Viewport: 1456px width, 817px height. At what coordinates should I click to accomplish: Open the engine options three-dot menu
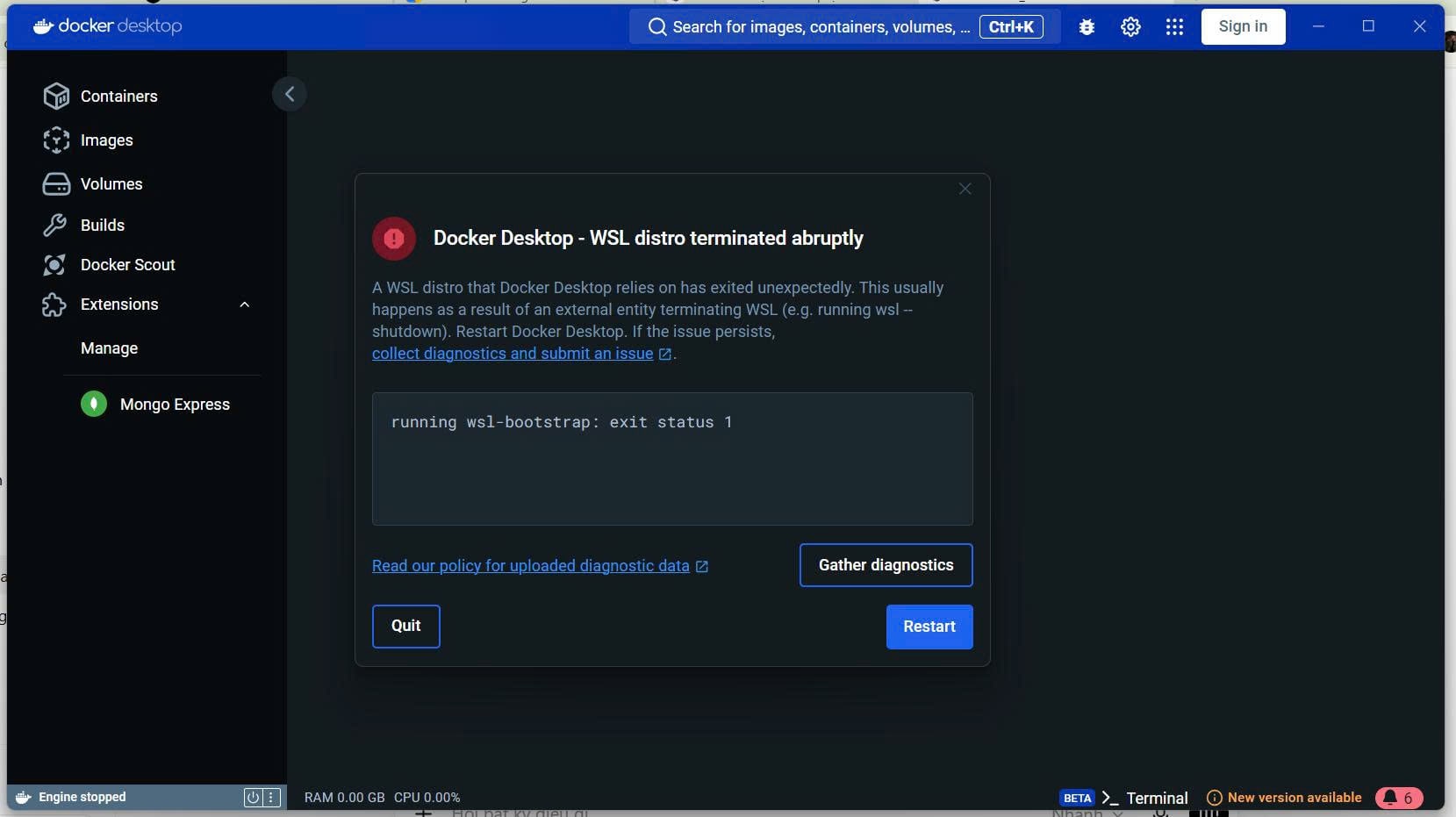point(271,798)
